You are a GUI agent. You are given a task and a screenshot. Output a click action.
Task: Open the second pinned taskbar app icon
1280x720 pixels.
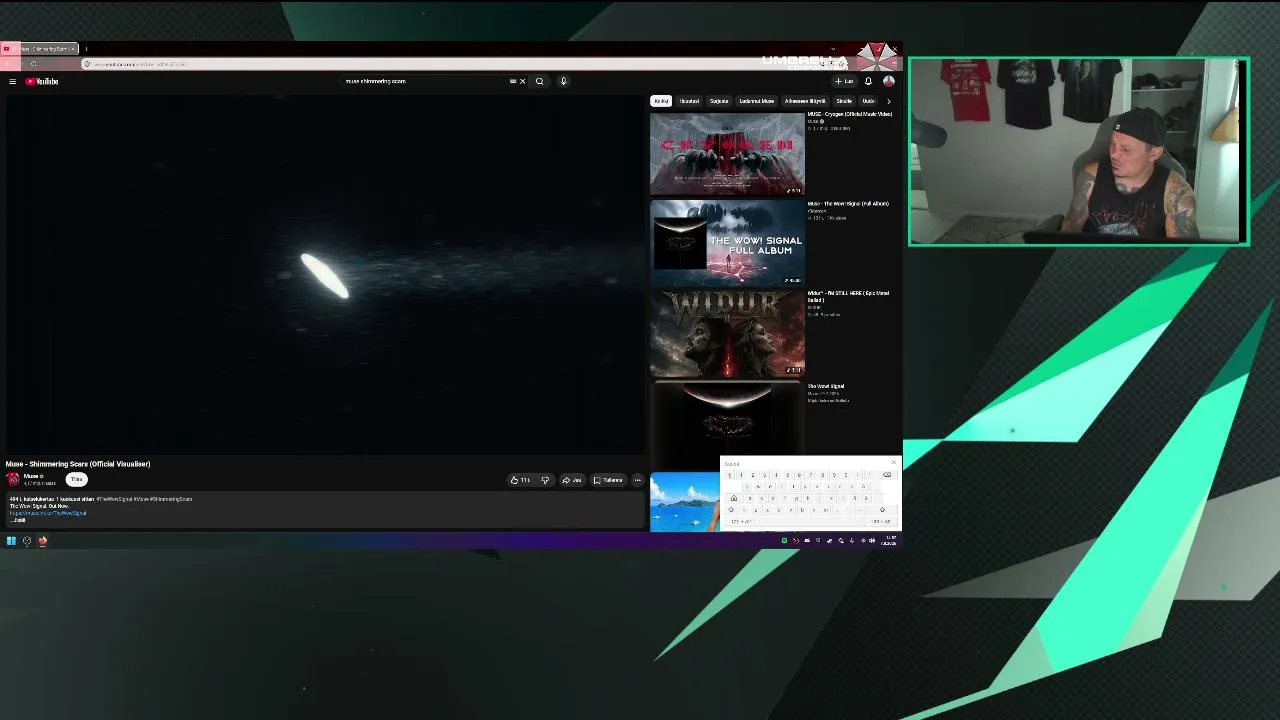click(x=27, y=541)
